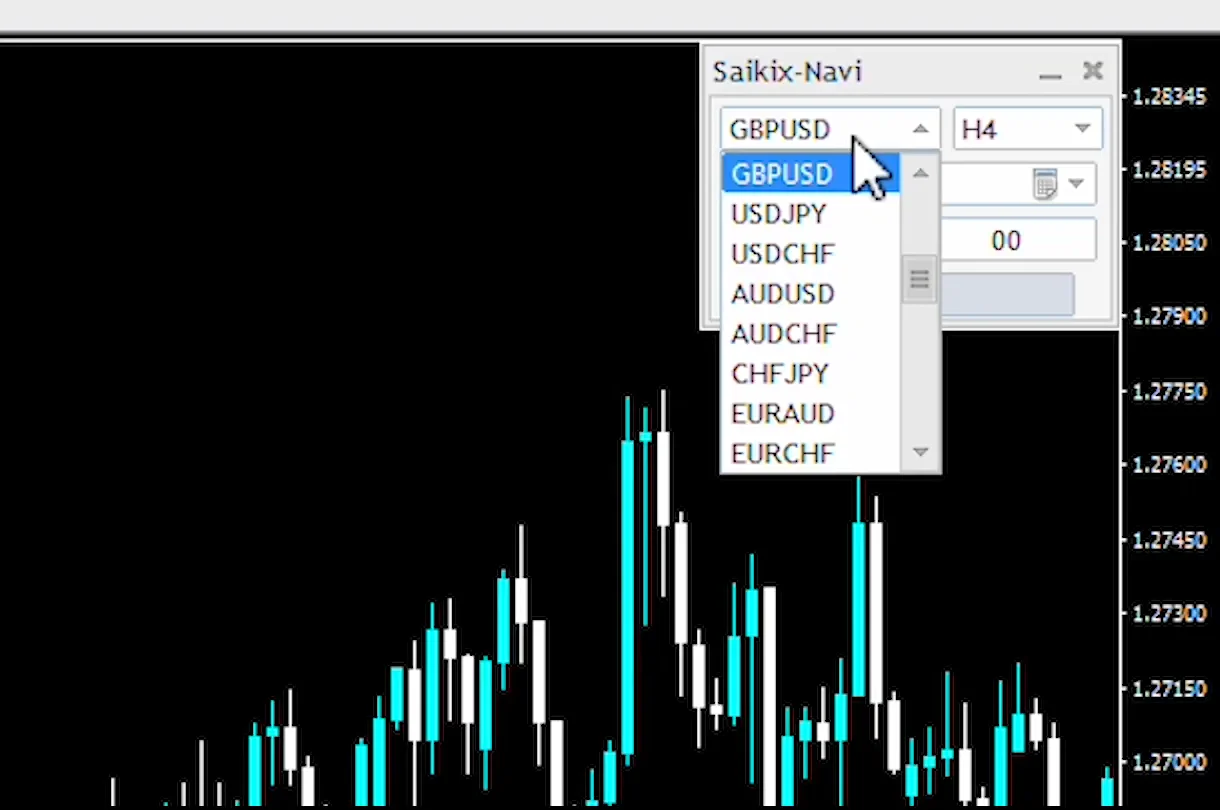
Task: Click the 1.27600 price axis label
Action: 1169,466
